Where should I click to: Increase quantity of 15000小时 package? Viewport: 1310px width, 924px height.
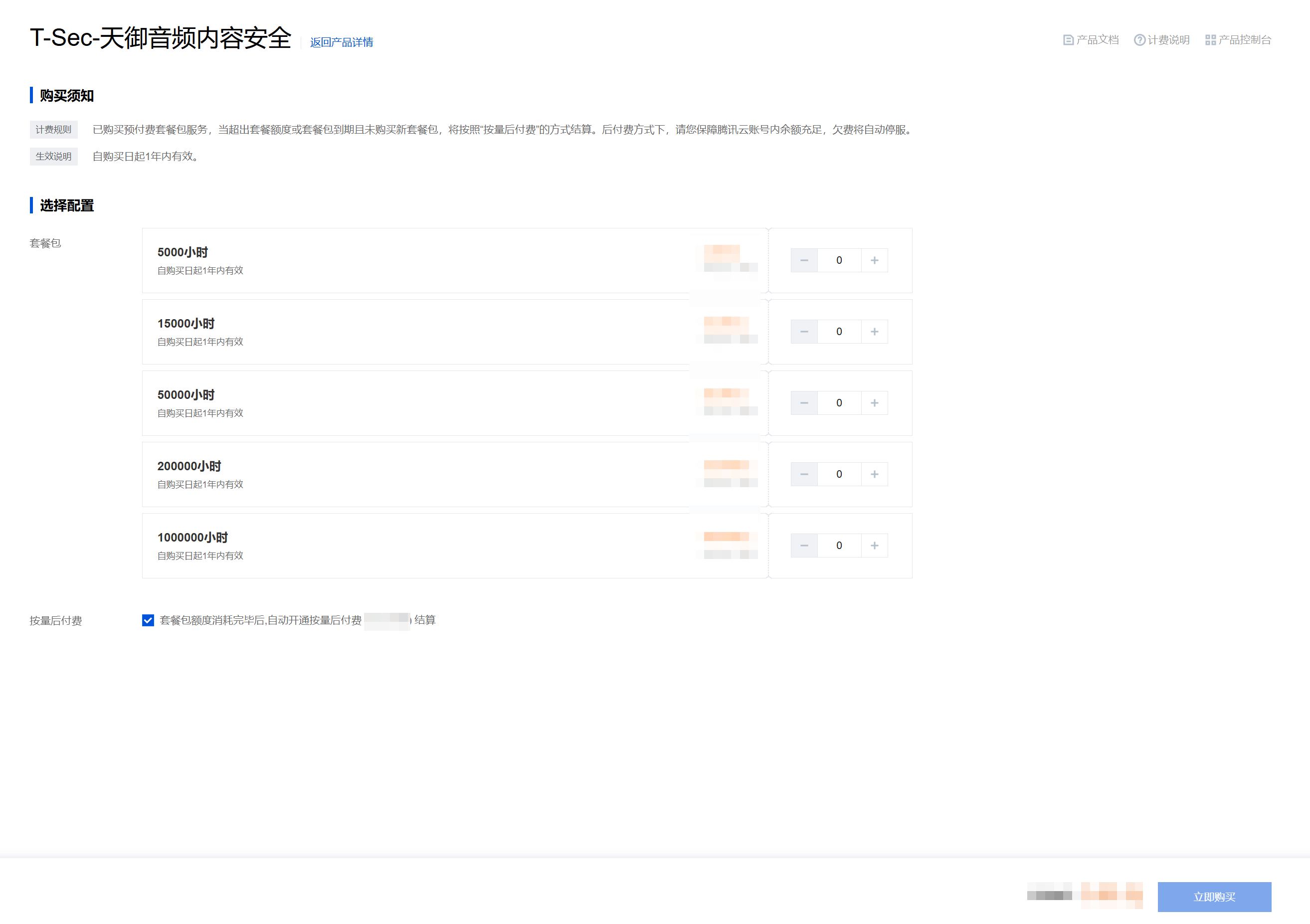click(x=874, y=332)
